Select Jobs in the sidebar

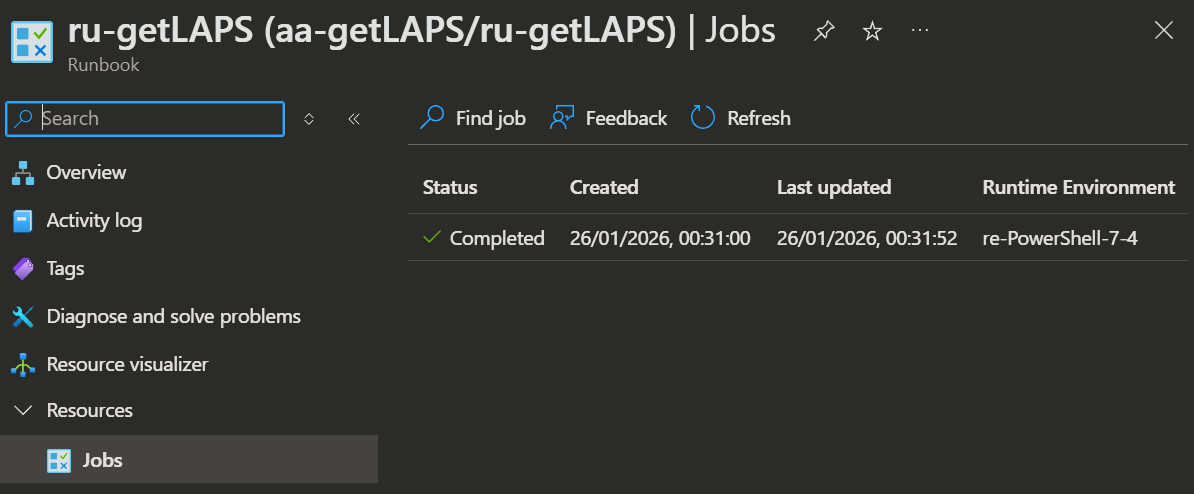[103, 460]
